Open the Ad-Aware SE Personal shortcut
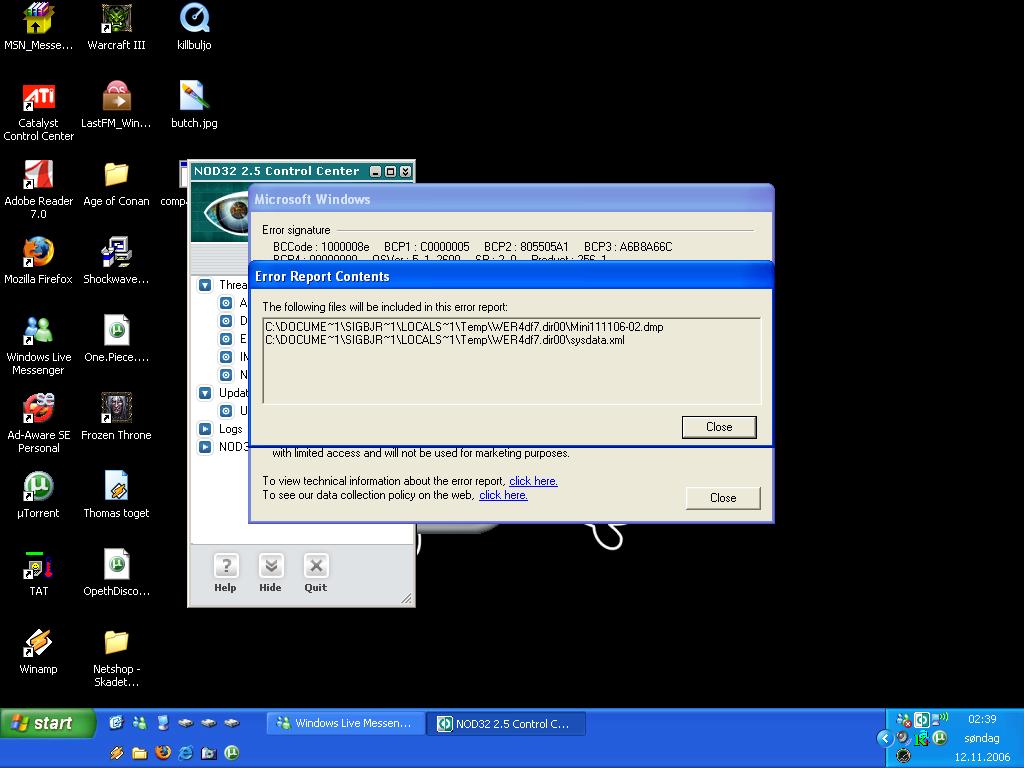The image size is (1024, 768). [38, 409]
